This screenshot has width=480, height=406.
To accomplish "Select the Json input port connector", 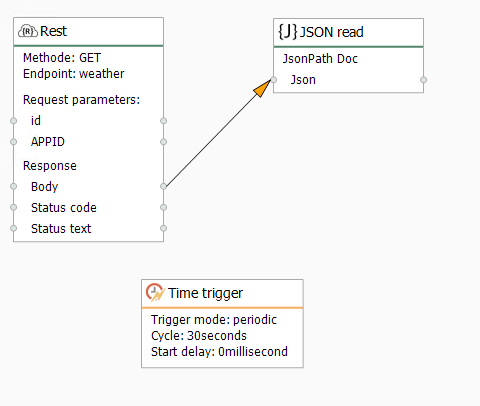I will pyautogui.click(x=273, y=80).
